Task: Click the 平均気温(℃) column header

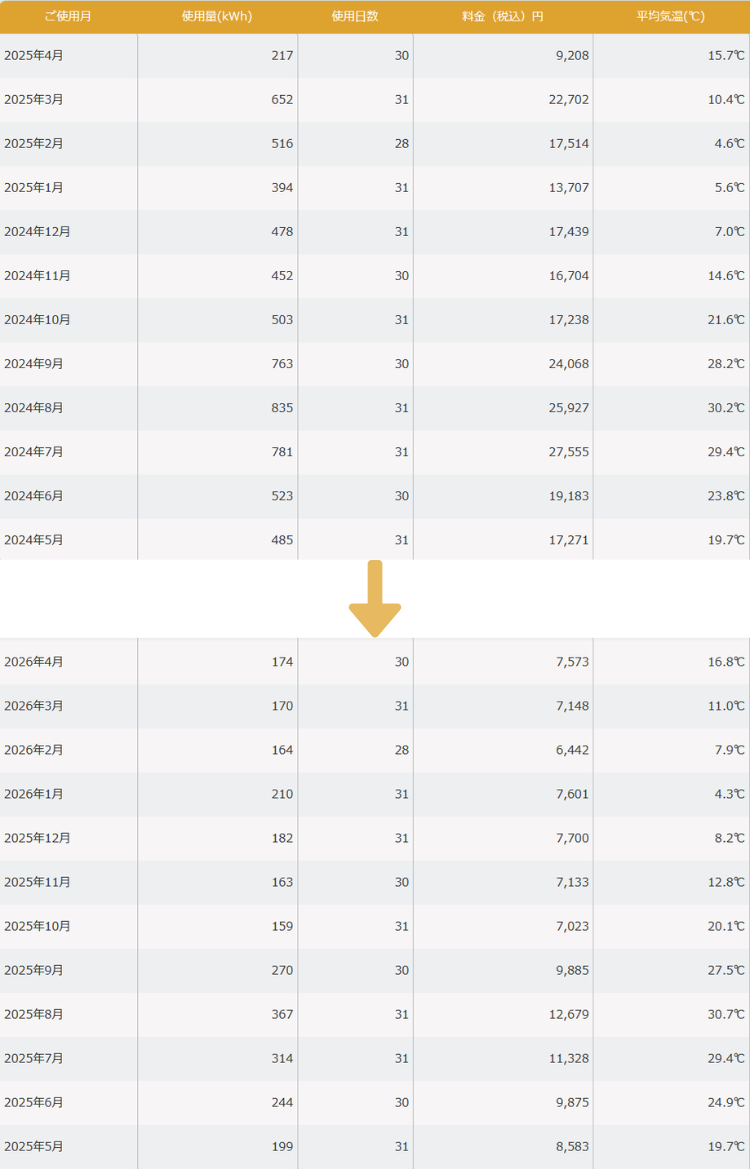Action: [670, 16]
